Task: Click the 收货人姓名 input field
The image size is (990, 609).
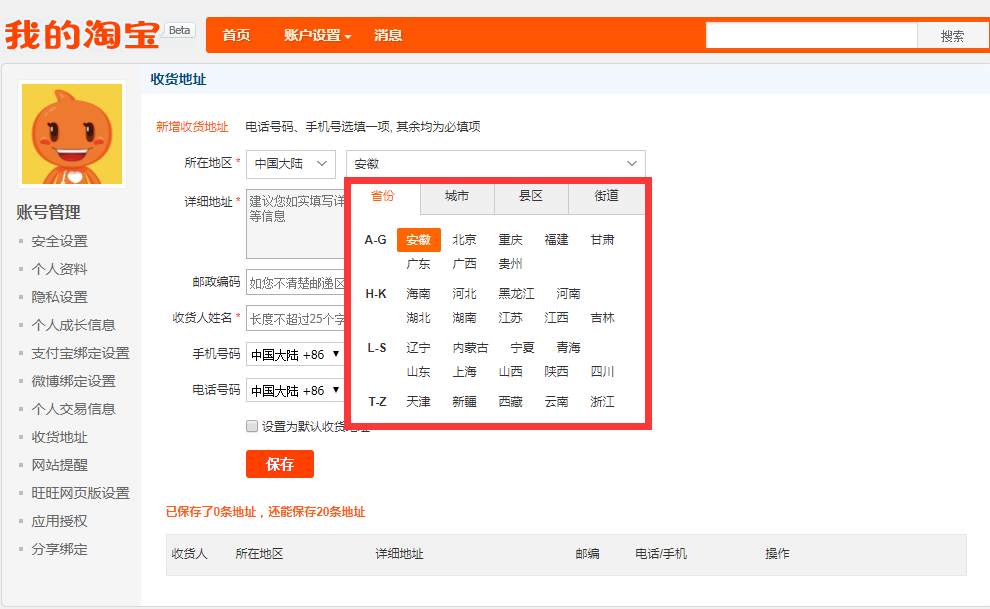Action: click(x=295, y=319)
